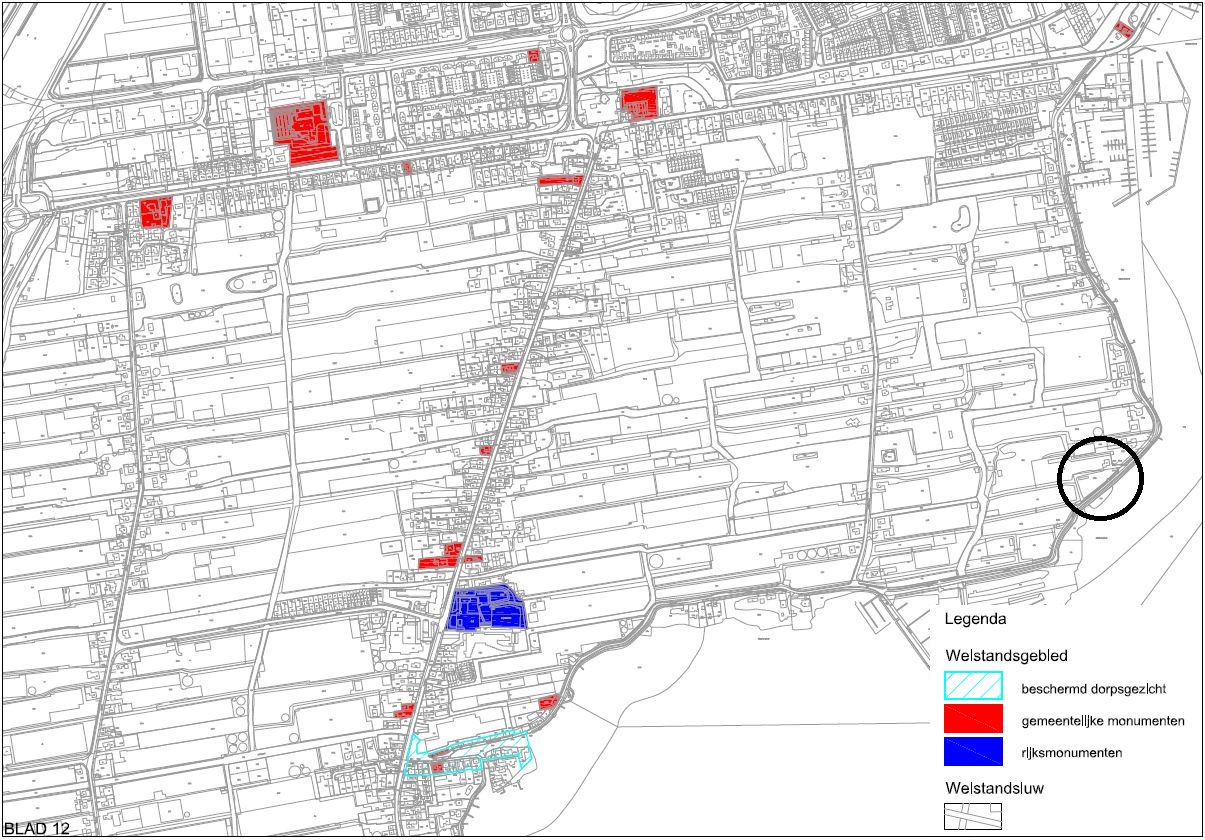Click the Welstandsluw heading in legend

(x=994, y=786)
